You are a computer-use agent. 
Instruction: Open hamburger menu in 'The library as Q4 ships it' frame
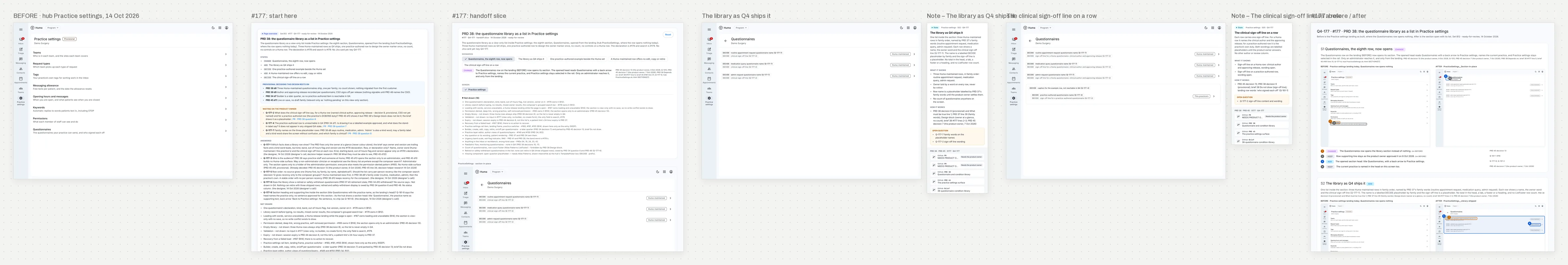(709, 29)
